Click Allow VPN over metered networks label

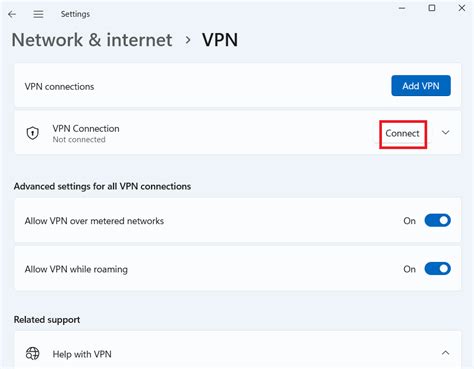pos(94,221)
